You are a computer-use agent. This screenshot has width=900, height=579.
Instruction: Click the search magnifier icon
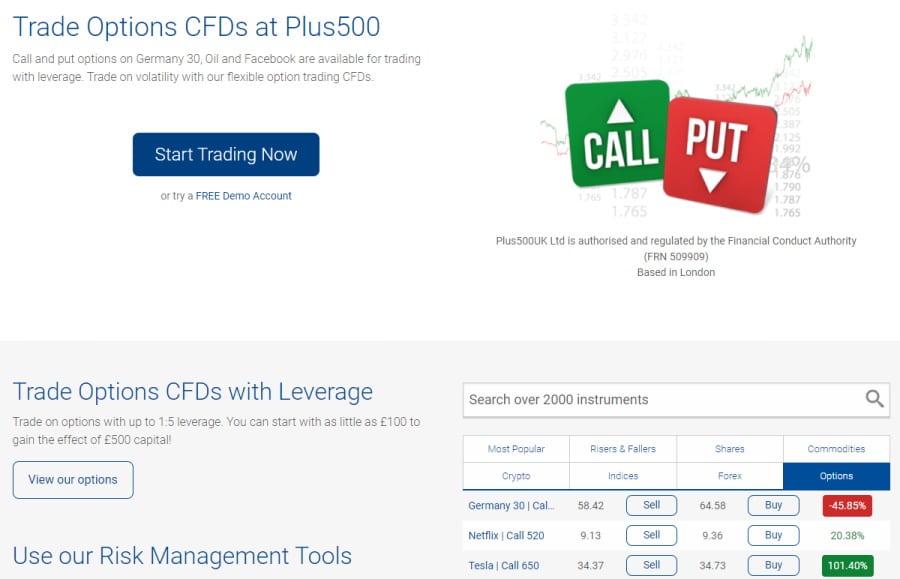(x=874, y=398)
